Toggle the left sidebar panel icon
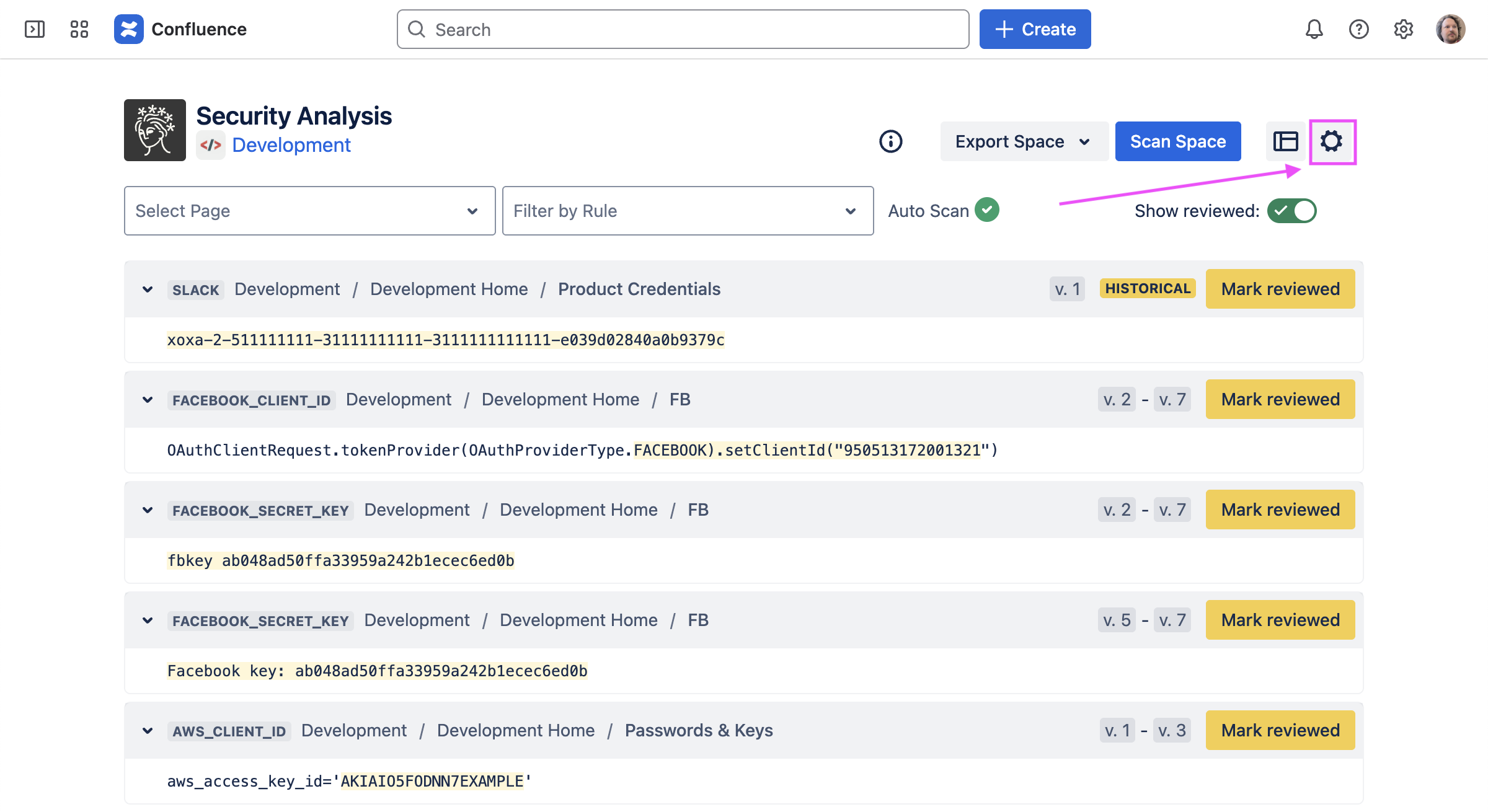 pos(35,29)
